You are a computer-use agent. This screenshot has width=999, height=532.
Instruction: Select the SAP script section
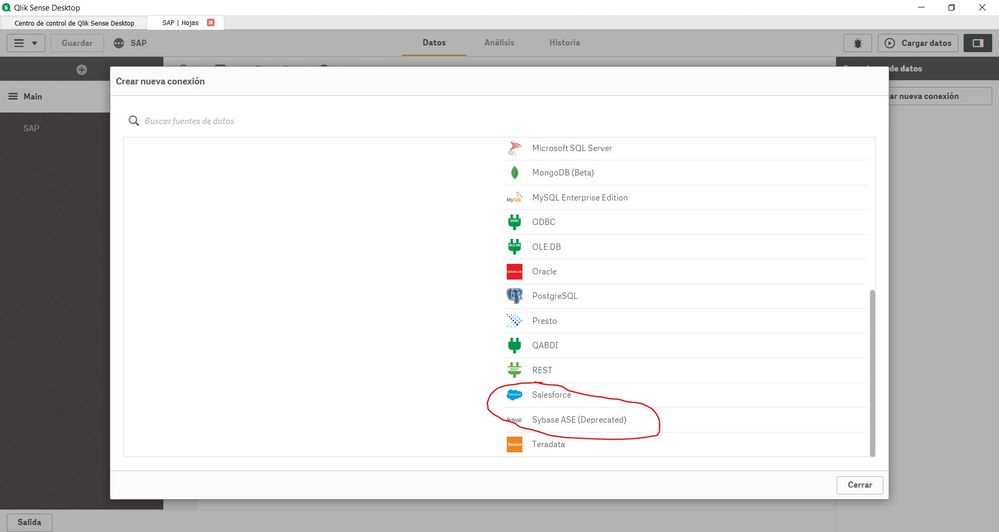[x=31, y=128]
